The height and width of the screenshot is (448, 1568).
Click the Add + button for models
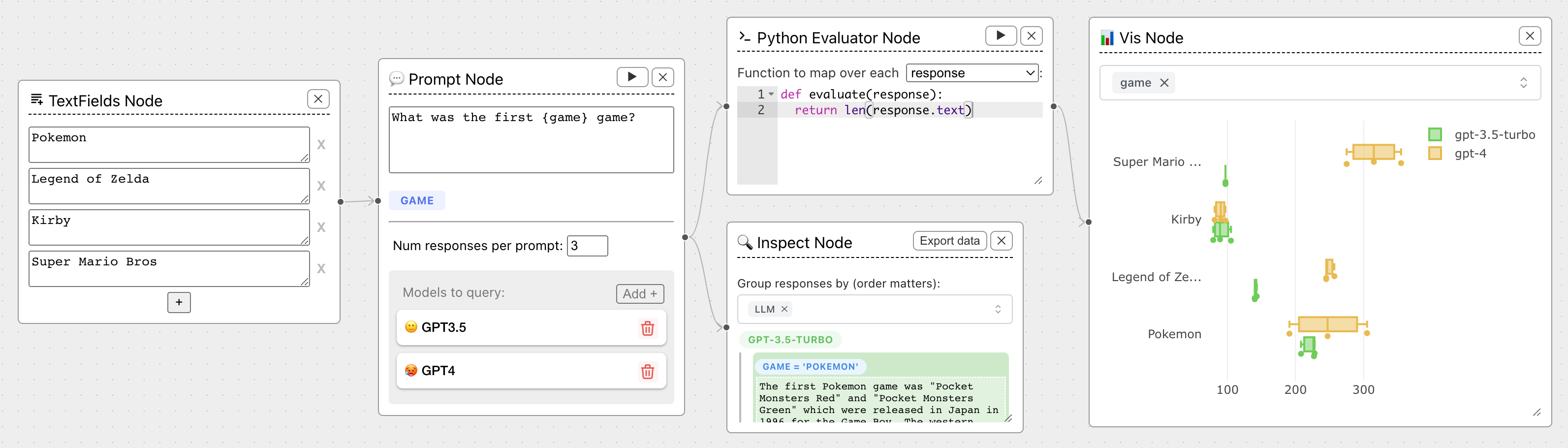639,293
